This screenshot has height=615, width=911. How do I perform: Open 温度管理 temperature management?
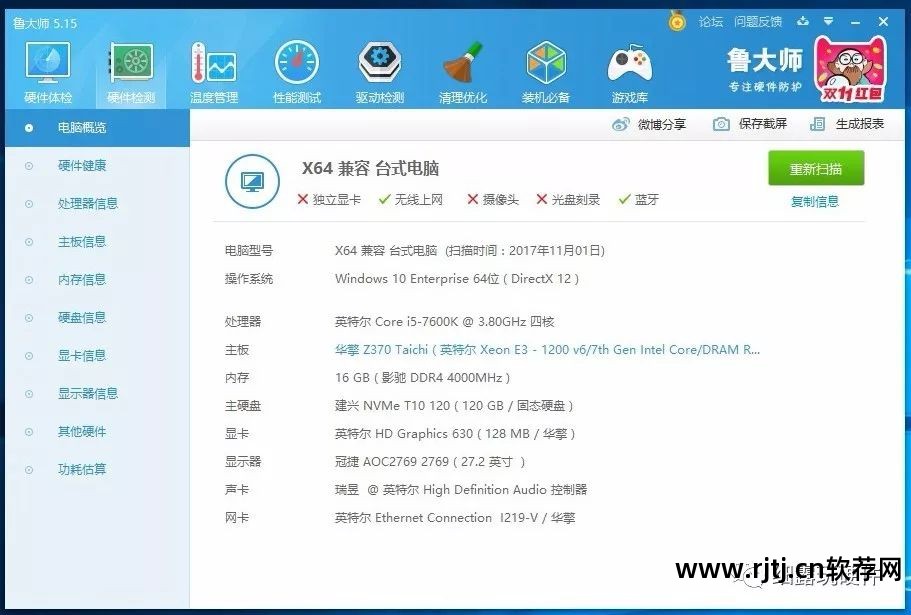(213, 73)
